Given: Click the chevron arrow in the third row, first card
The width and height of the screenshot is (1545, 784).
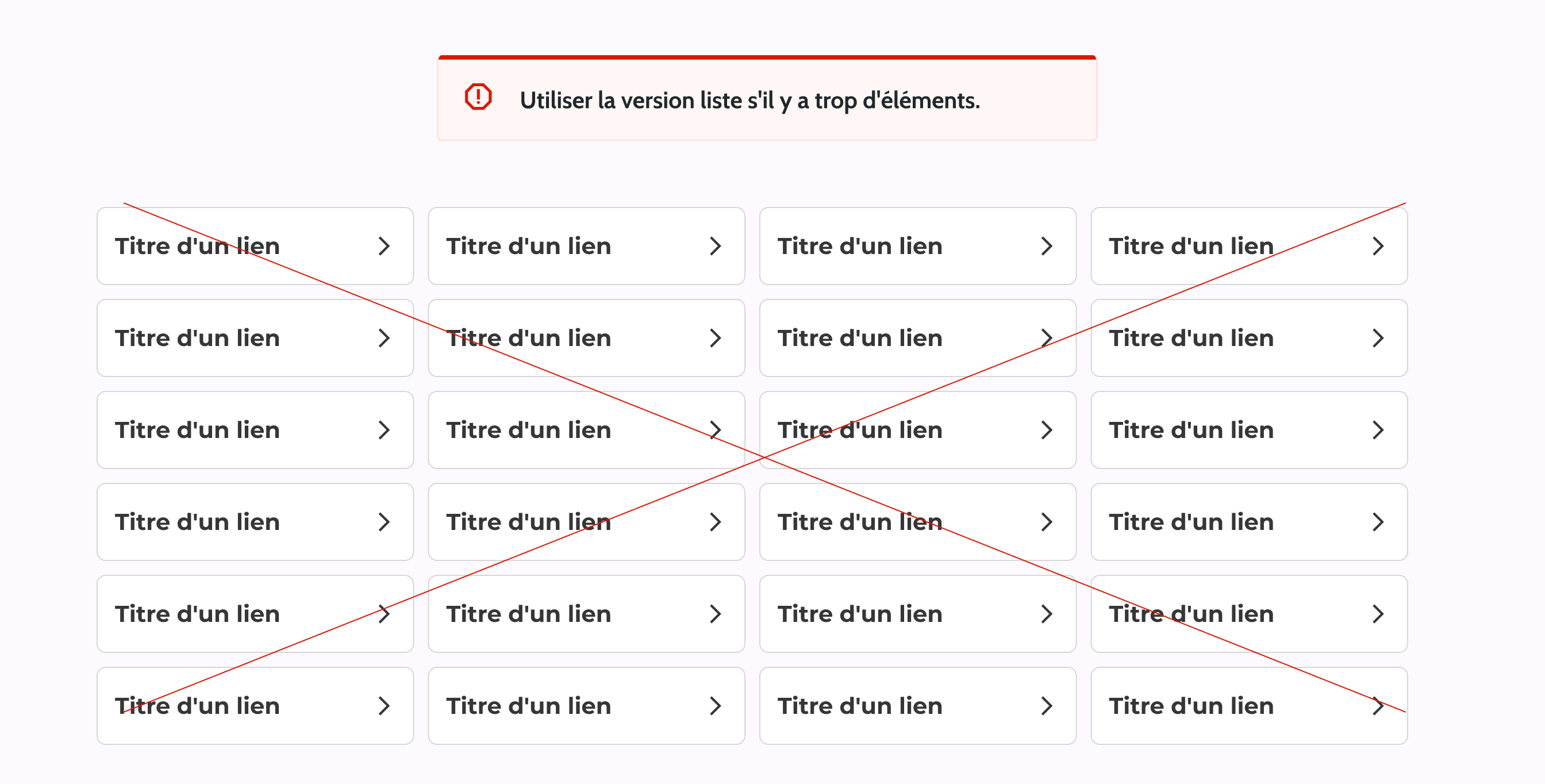Looking at the screenshot, I should click(x=385, y=430).
